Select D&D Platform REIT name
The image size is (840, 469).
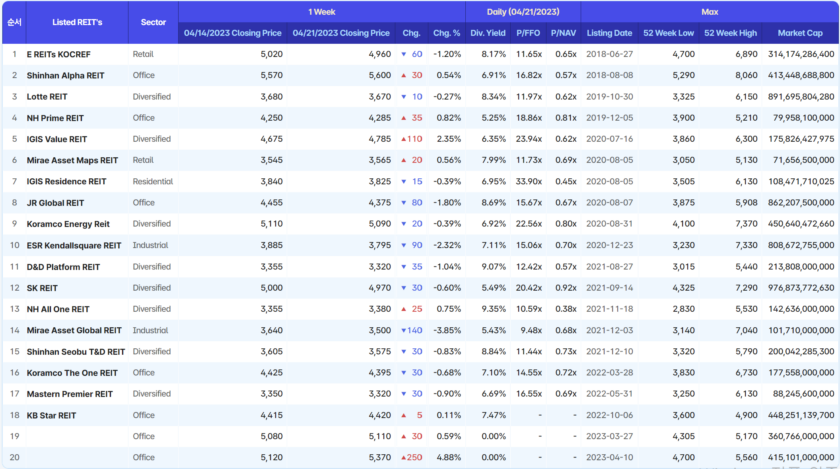point(63,267)
